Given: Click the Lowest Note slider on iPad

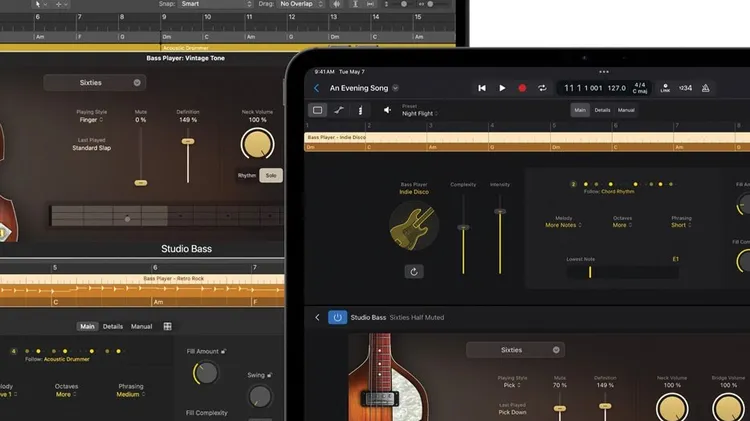Looking at the screenshot, I should (x=622, y=272).
